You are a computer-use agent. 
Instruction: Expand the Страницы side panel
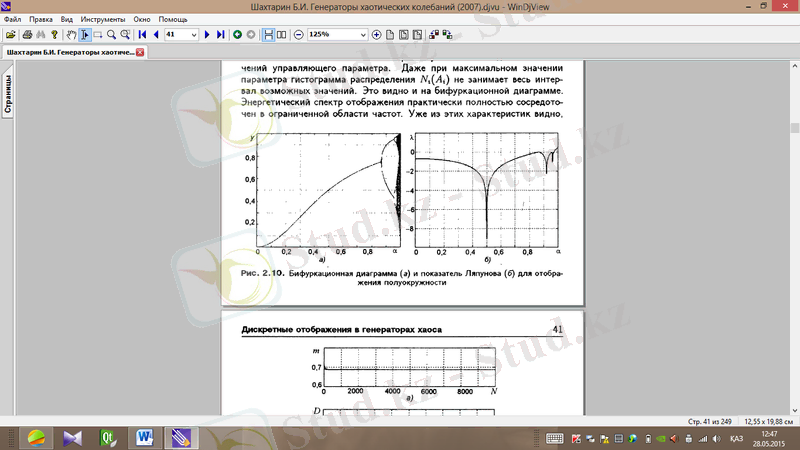(7, 94)
